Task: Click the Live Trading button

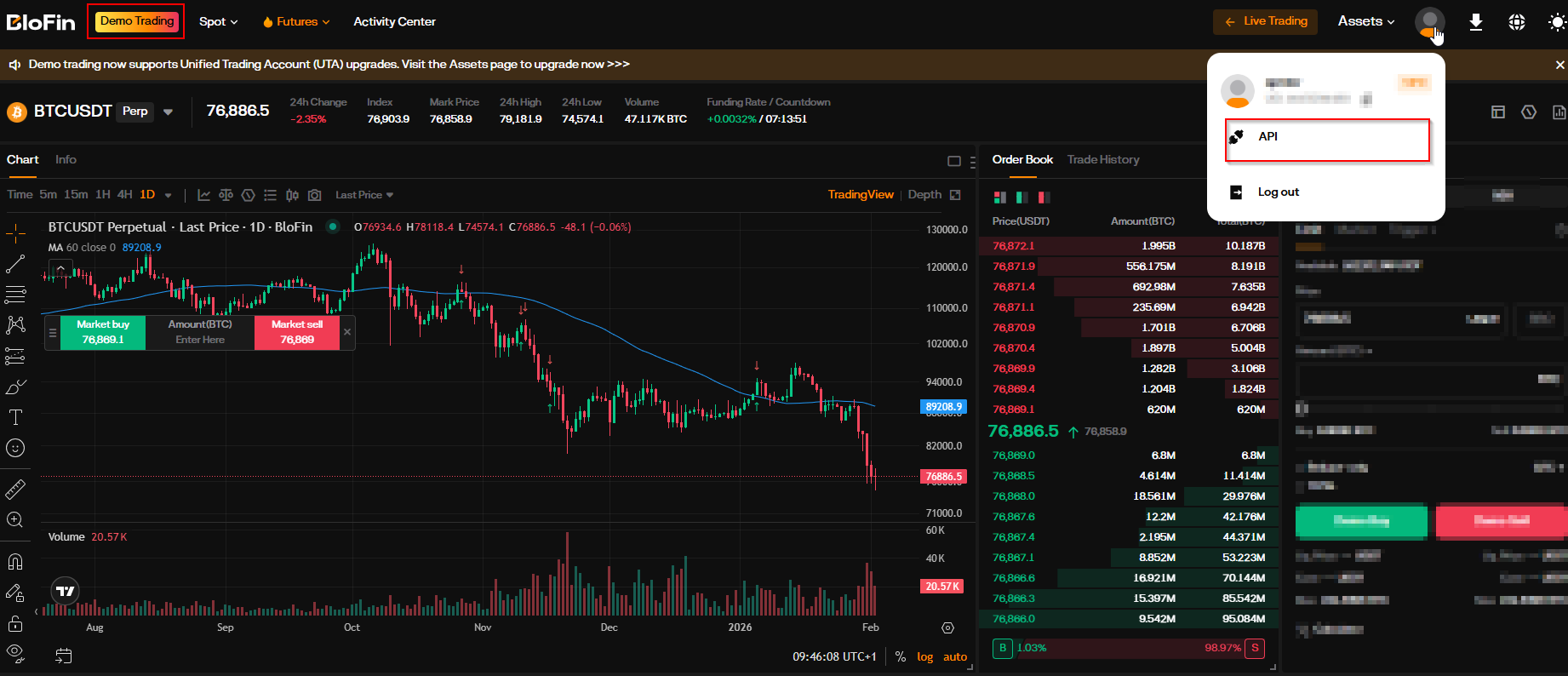Action: pos(1265,22)
